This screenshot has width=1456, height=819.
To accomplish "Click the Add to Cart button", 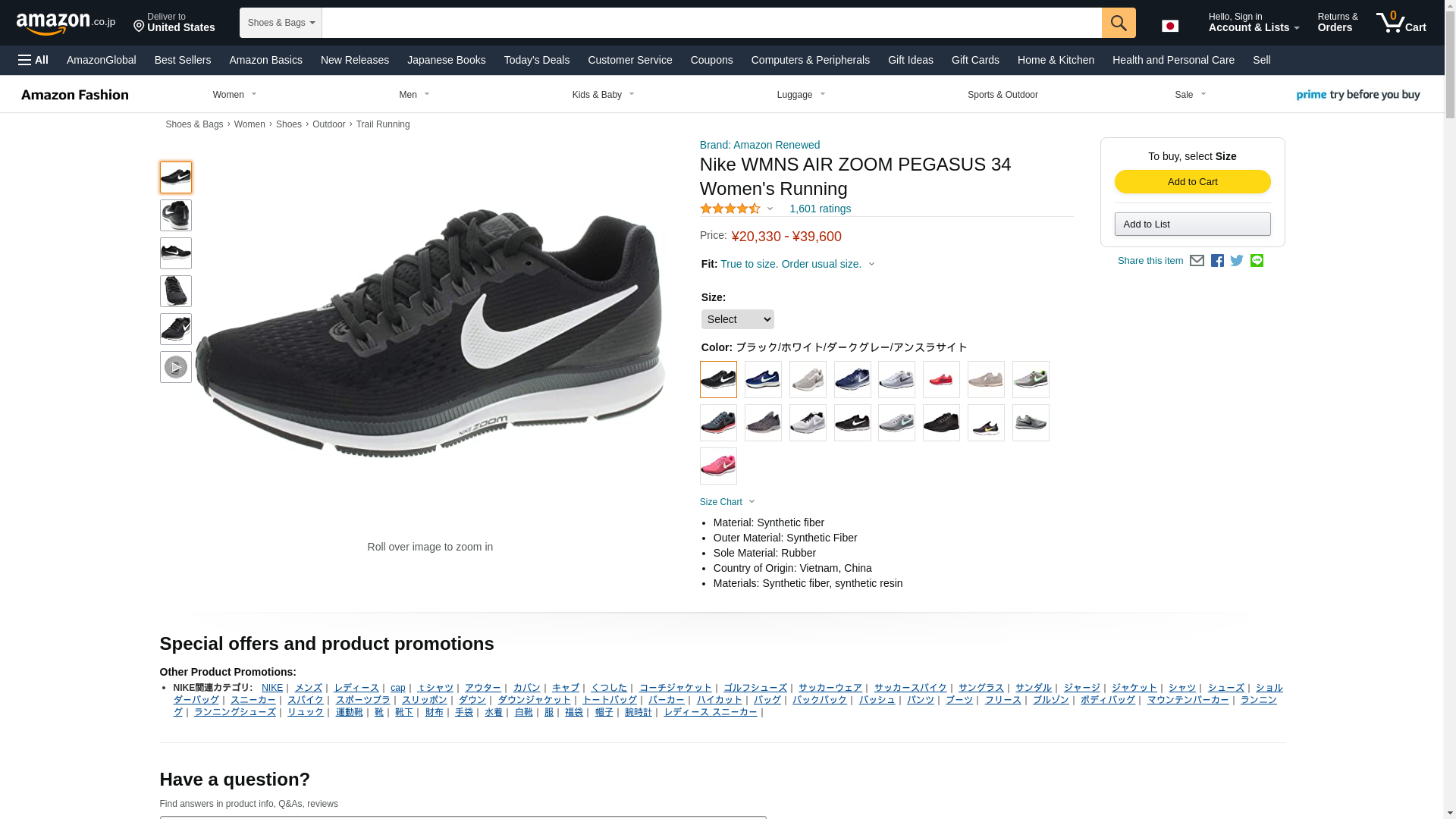I will pyautogui.click(x=1192, y=181).
